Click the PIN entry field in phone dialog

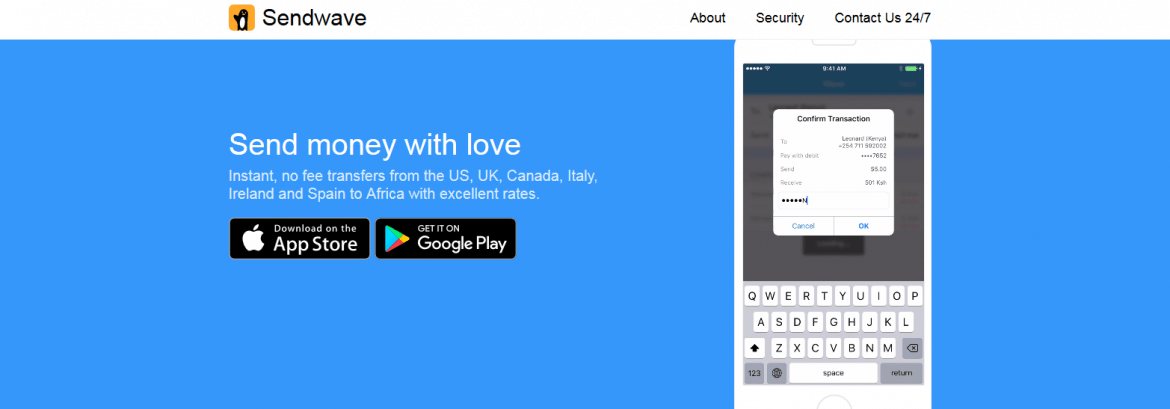point(833,200)
